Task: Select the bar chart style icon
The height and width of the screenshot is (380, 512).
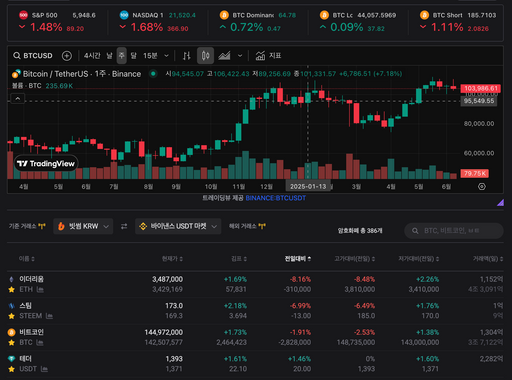Action: tap(187, 56)
